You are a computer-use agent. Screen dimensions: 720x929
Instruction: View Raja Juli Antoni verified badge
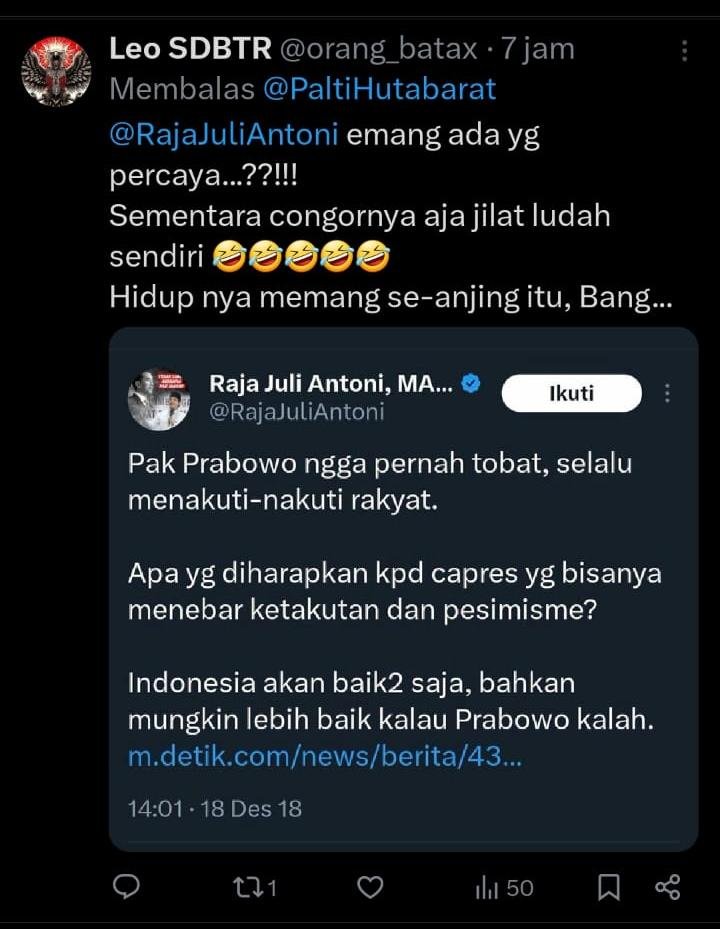point(471,383)
